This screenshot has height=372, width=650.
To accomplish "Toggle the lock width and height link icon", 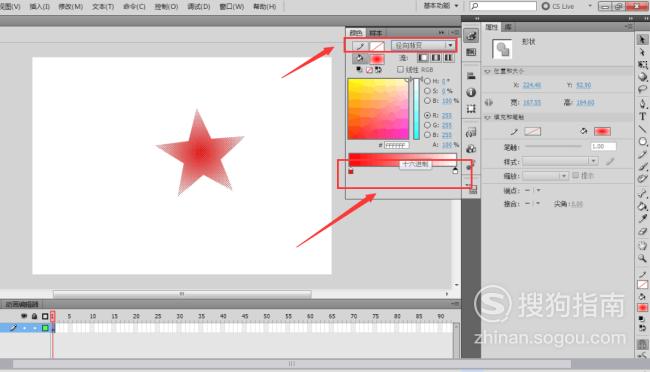I will pyautogui.click(x=489, y=102).
